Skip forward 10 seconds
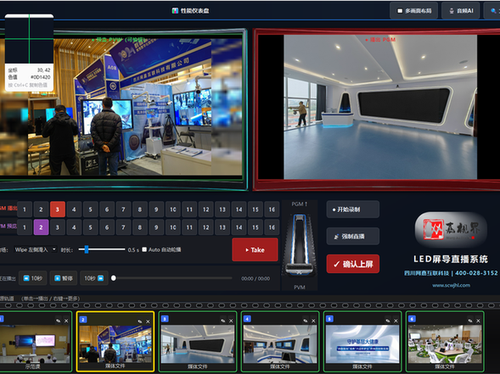Viewport: 500px width, 374px height. click(94, 278)
